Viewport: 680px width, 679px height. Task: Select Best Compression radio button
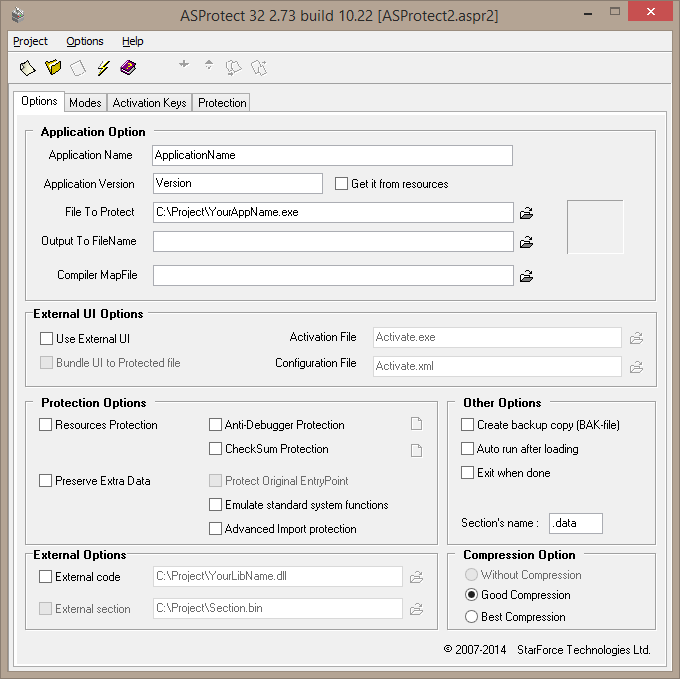[x=471, y=617]
